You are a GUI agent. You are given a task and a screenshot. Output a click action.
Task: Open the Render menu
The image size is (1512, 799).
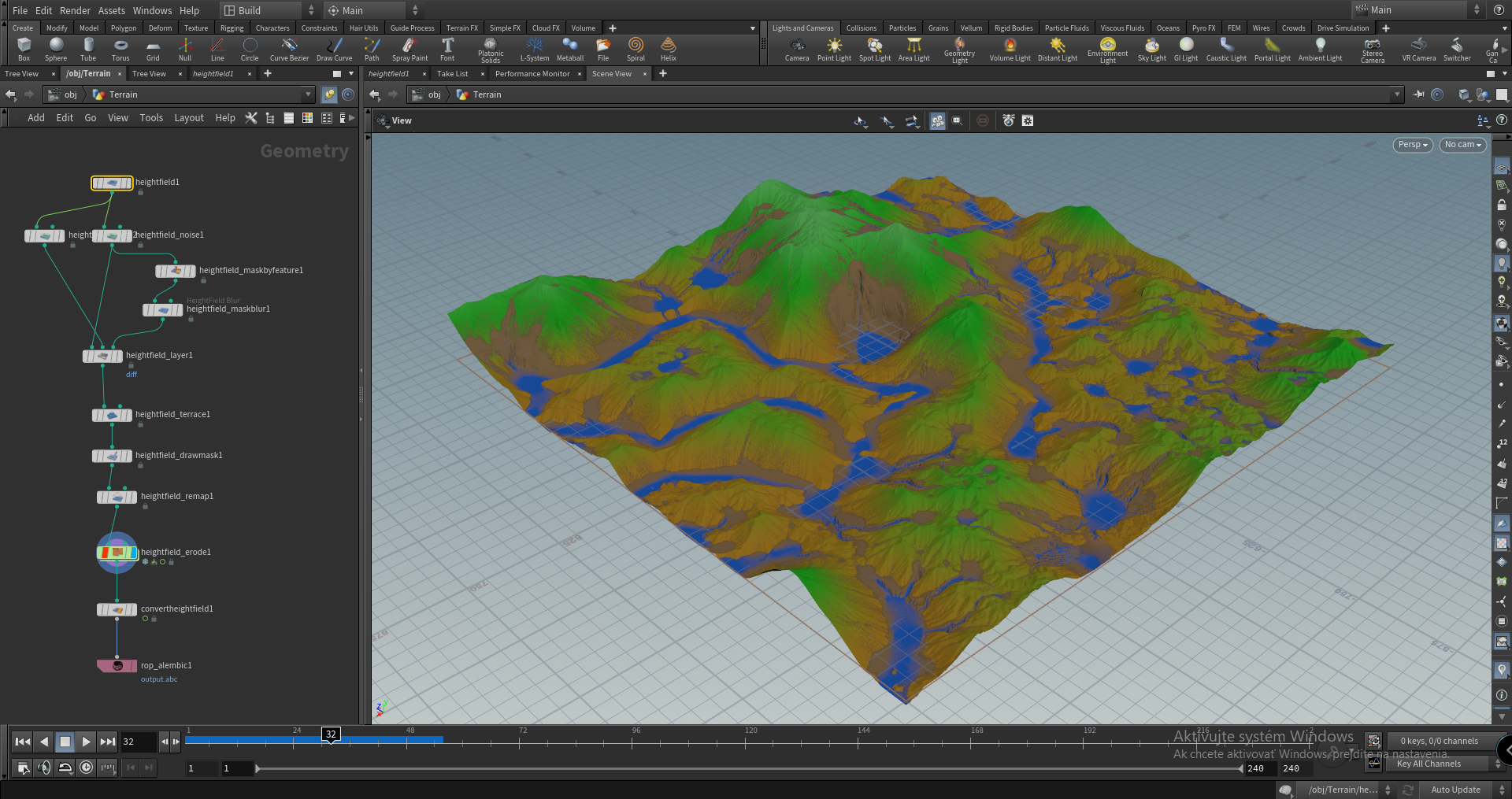75,10
